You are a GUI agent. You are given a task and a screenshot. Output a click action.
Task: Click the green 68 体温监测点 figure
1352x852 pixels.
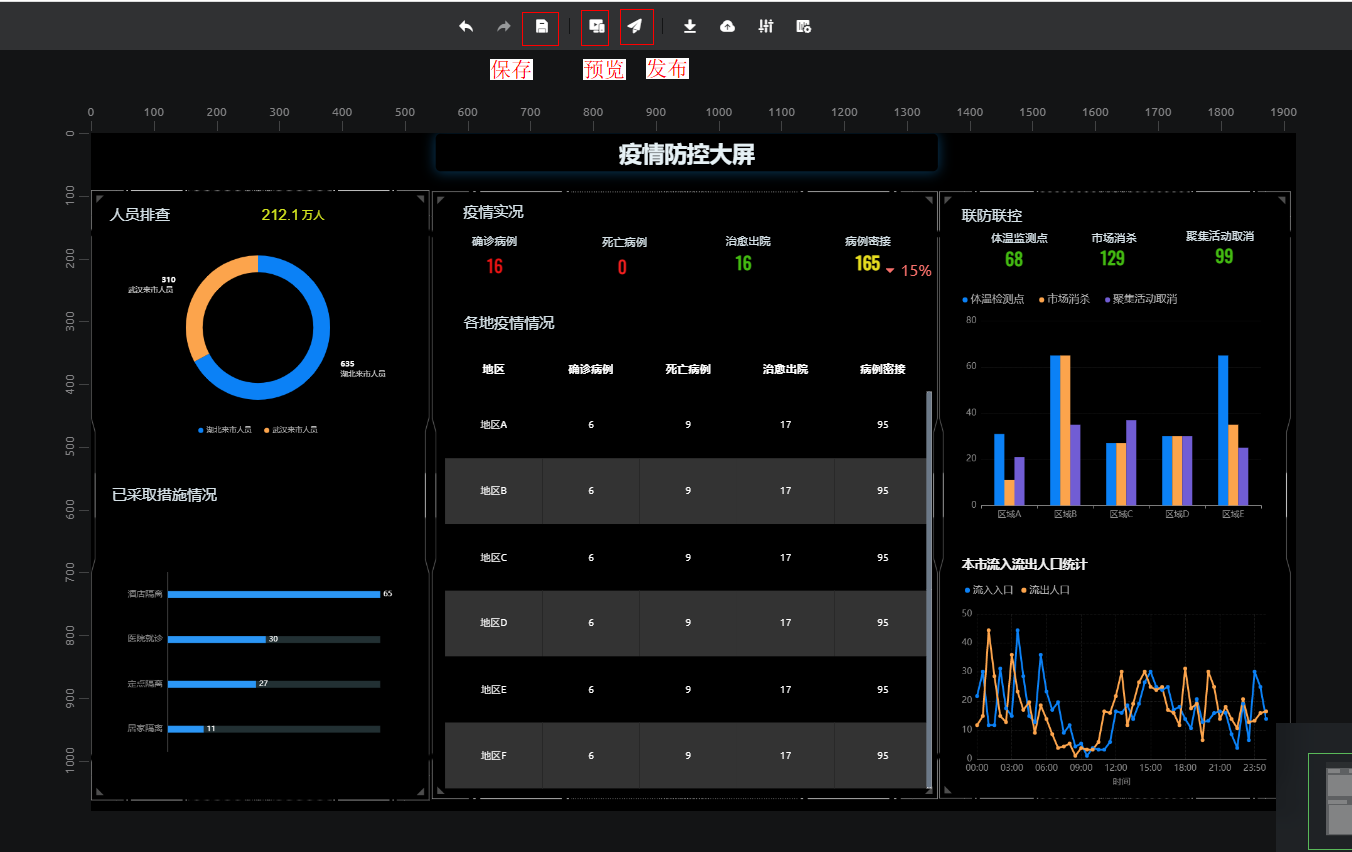[1014, 259]
